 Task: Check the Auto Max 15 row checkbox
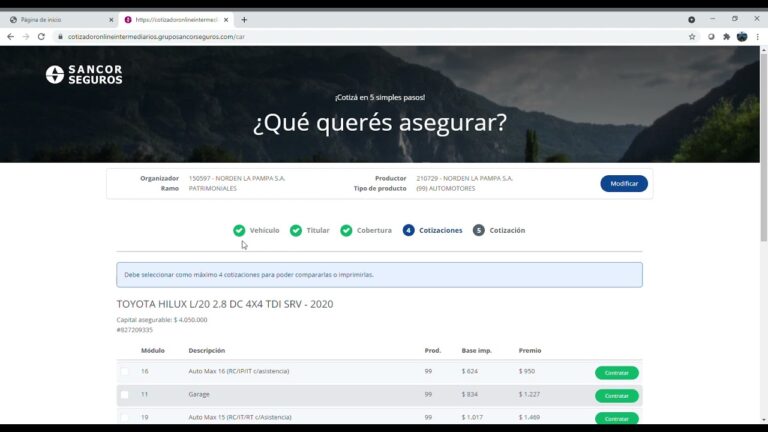(x=124, y=418)
